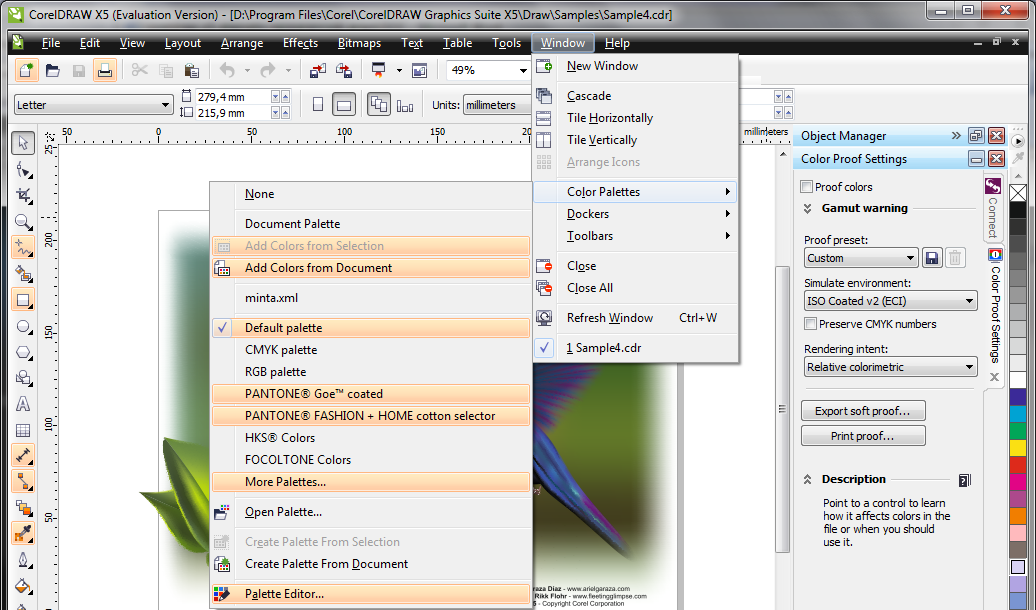Click the Export soft proof button
Image resolution: width=1036 pixels, height=610 pixels.
[863, 411]
